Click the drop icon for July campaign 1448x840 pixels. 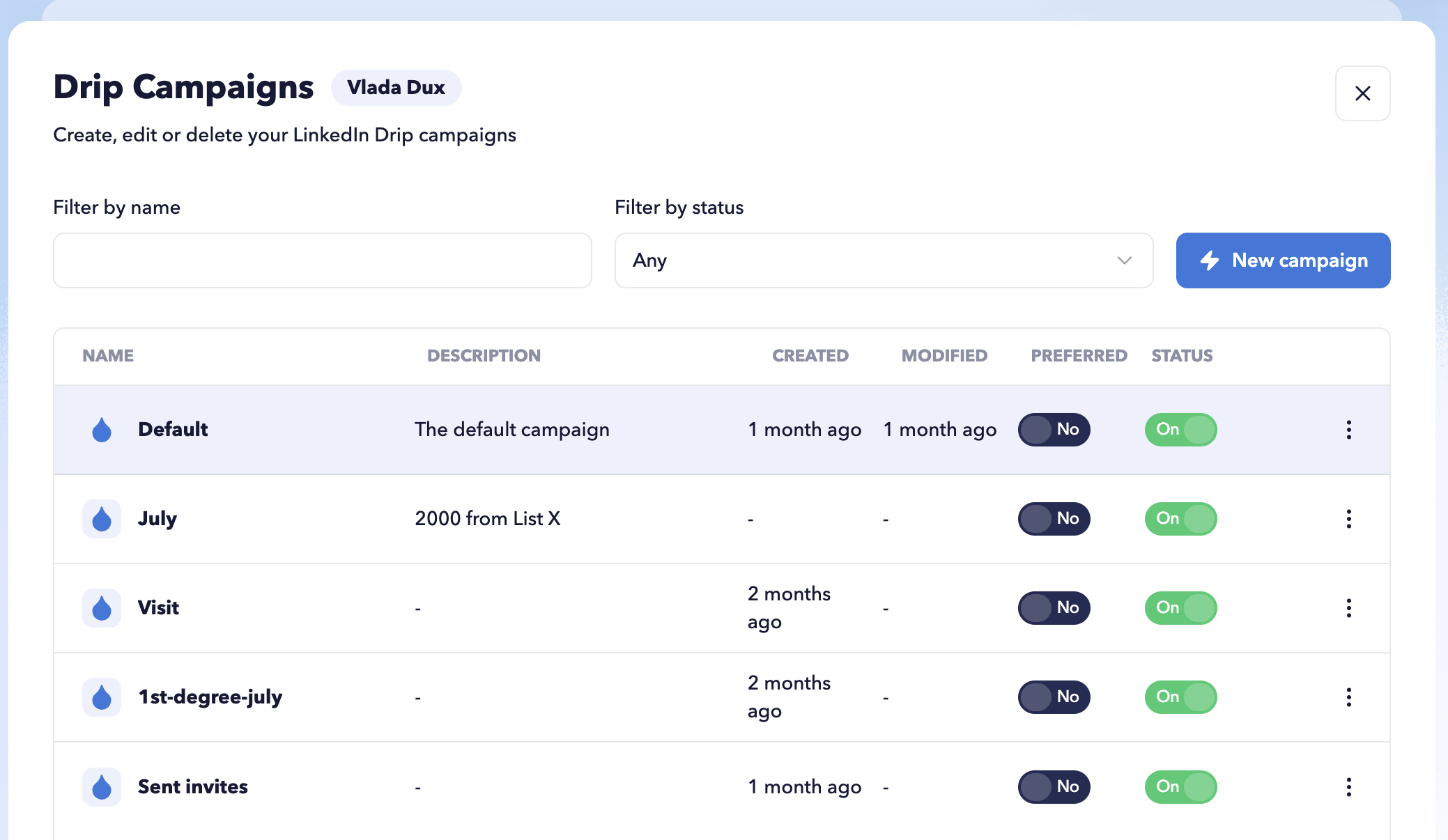102,519
